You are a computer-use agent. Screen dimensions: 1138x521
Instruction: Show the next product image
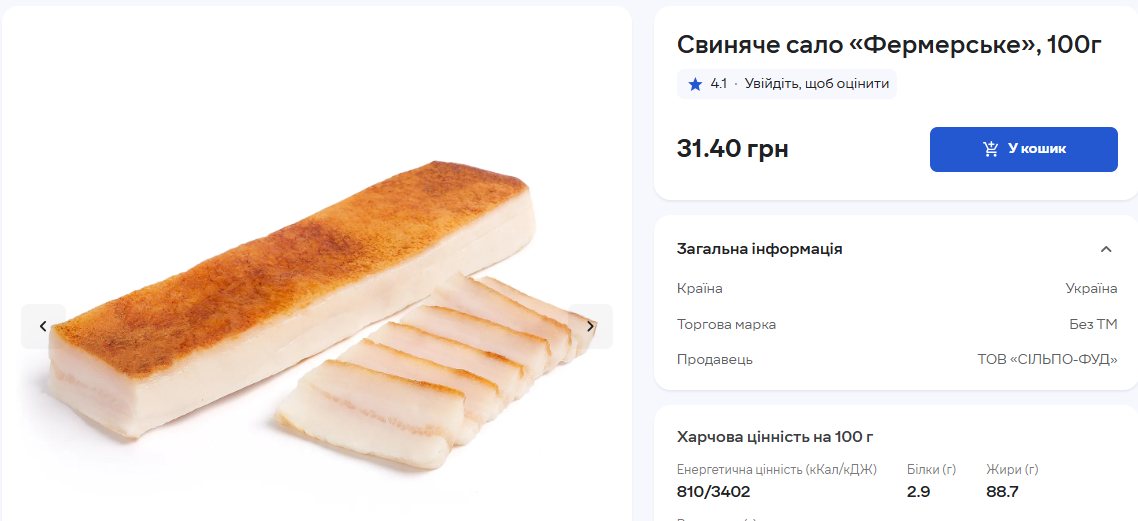coord(590,326)
